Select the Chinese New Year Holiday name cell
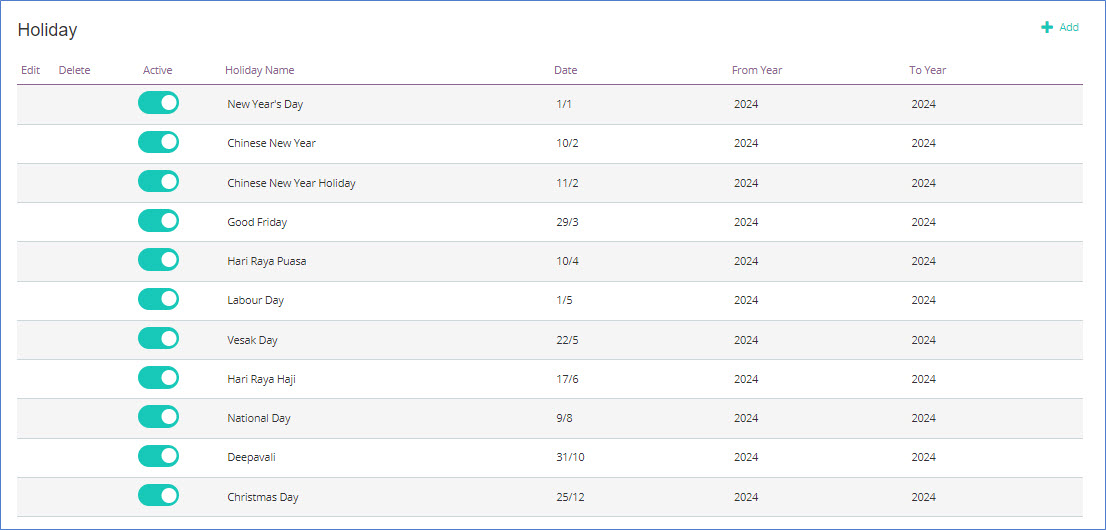The width and height of the screenshot is (1106, 530). [291, 183]
